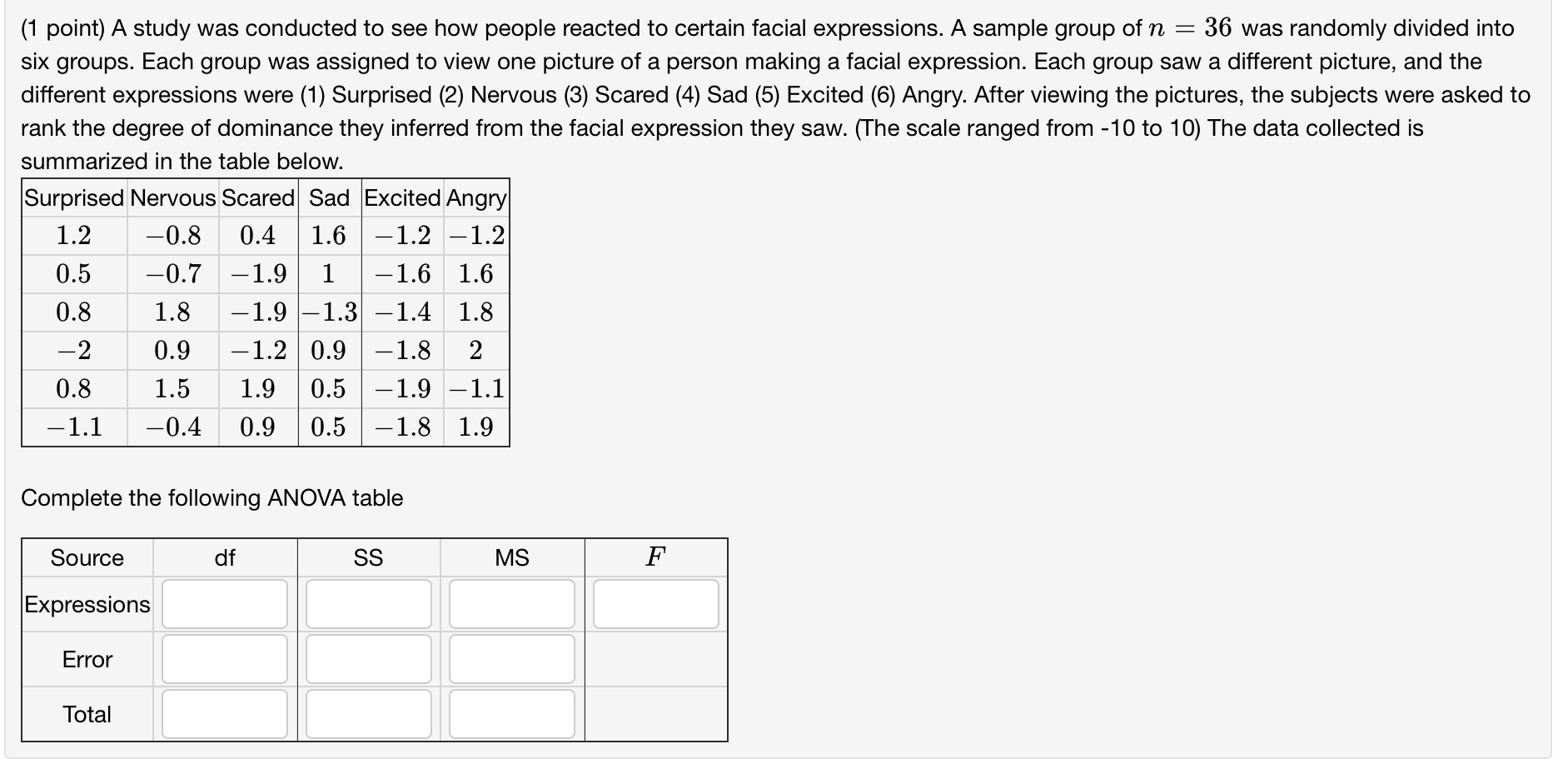The height and width of the screenshot is (759, 1568).
Task: Click the df input field for Expressions row
Action: 225,604
